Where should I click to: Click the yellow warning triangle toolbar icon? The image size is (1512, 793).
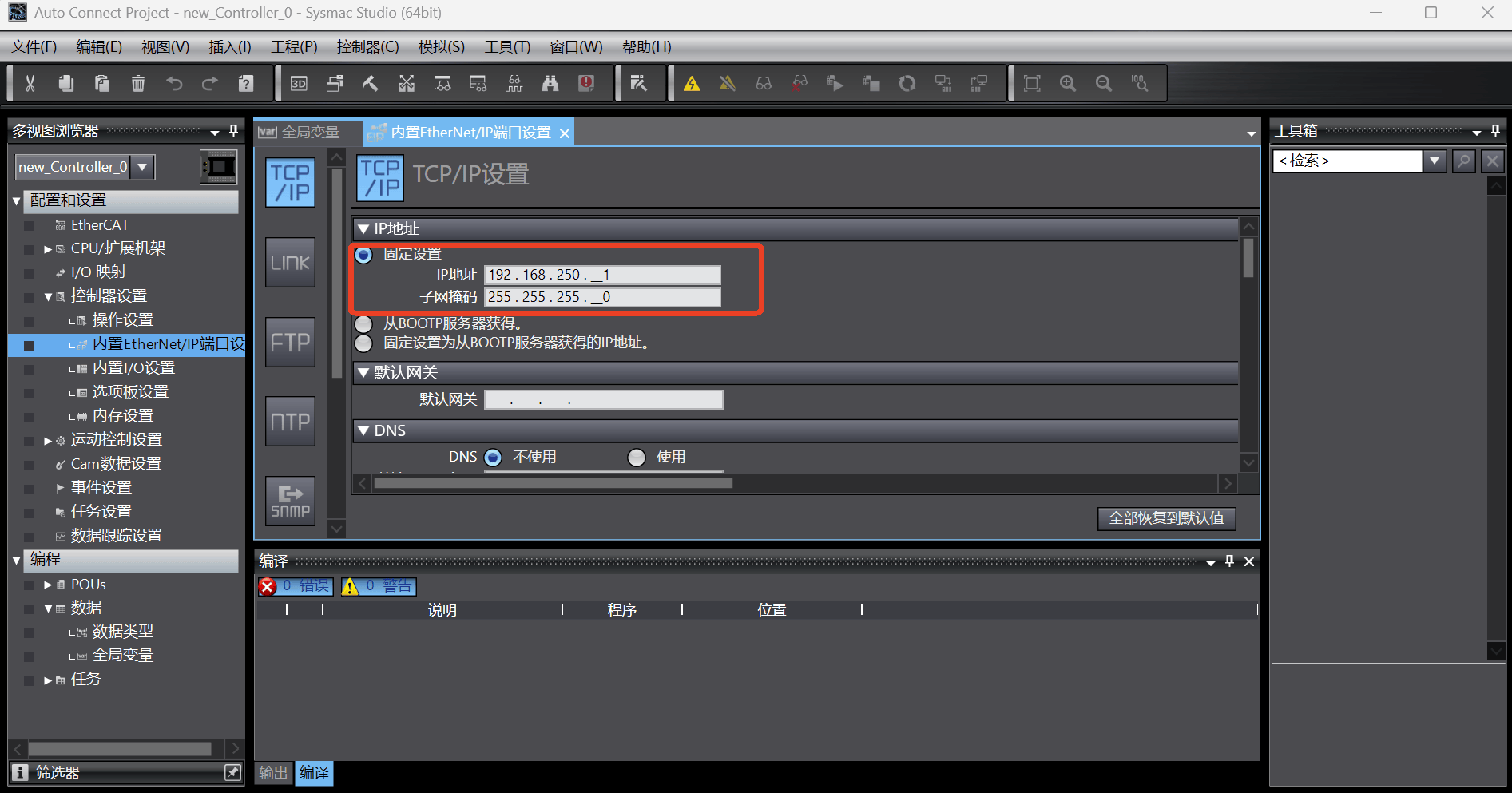click(692, 83)
